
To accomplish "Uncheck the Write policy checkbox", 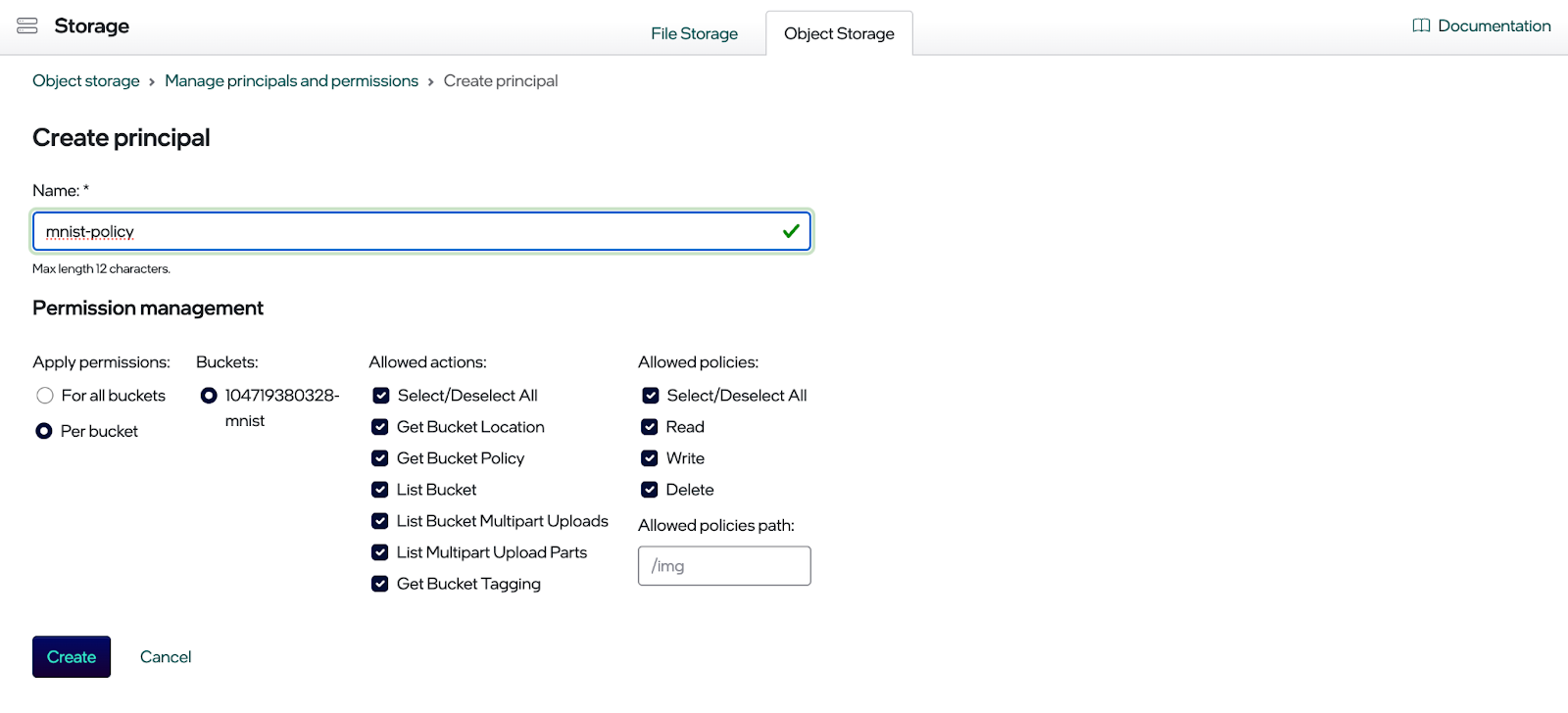I will [x=650, y=458].
